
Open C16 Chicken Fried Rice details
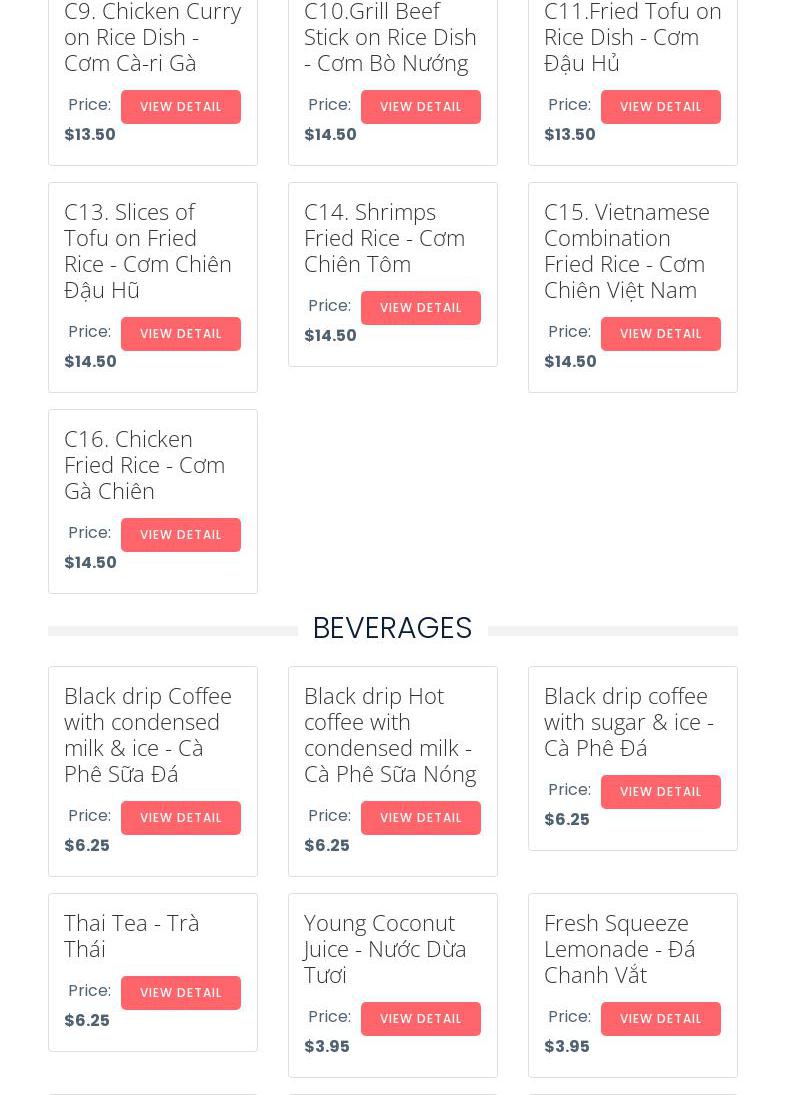tap(180, 535)
